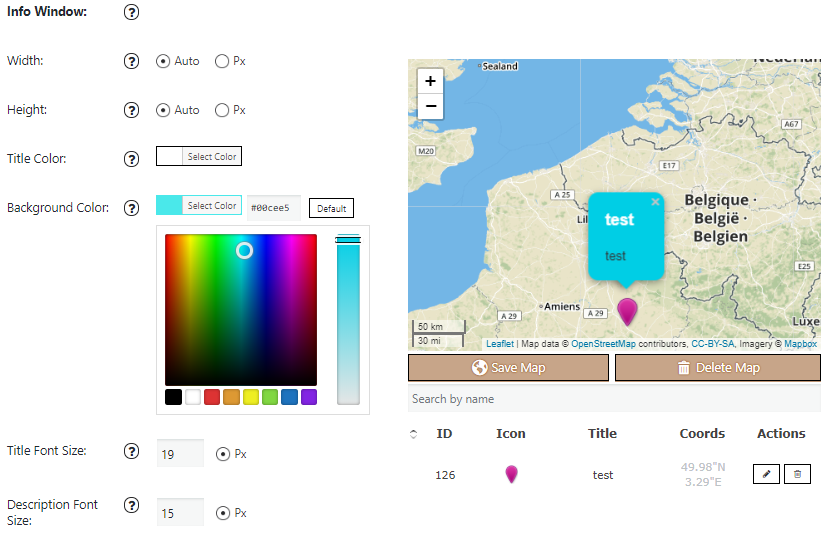The height and width of the screenshot is (545, 834).
Task: Sort the markers table using the sort arrows
Action: tap(414, 434)
